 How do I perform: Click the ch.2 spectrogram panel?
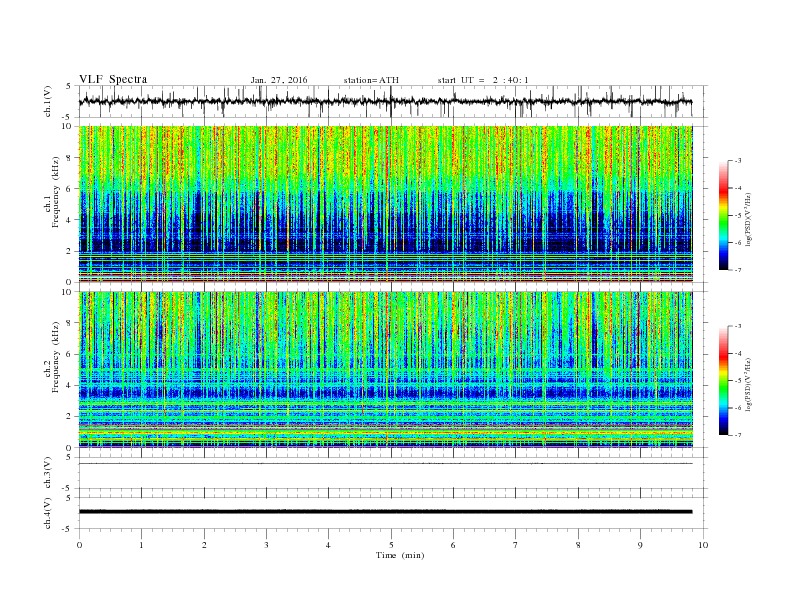coord(386,370)
